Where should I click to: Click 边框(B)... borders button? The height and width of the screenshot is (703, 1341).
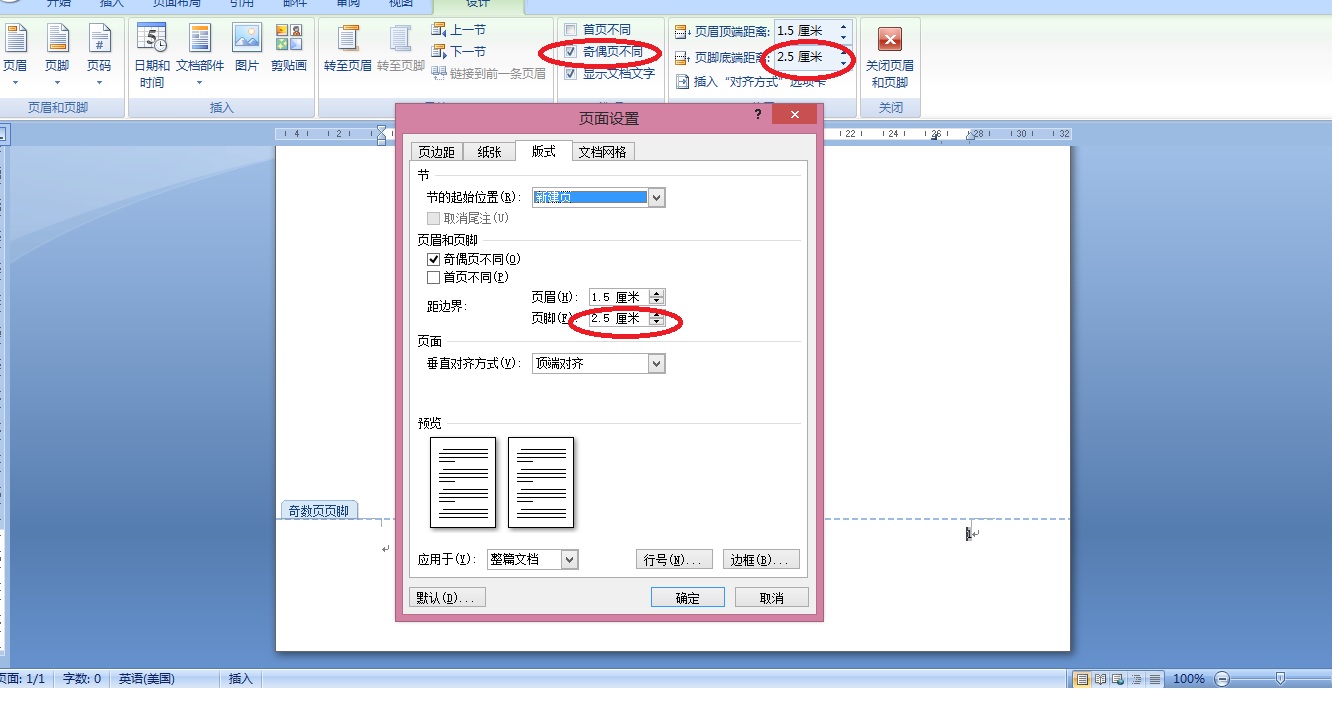tap(761, 560)
